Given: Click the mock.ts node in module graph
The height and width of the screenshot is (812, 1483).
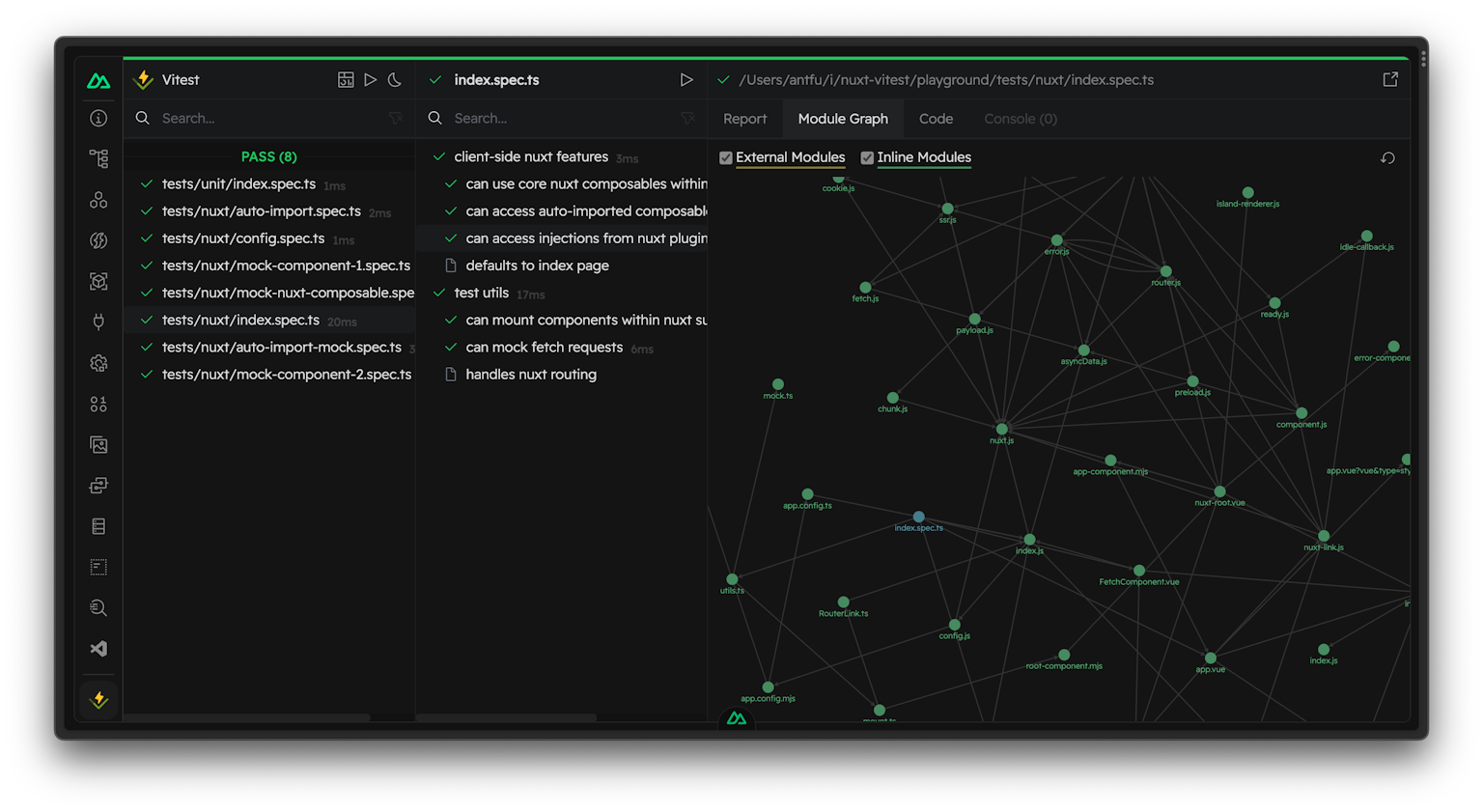Looking at the screenshot, I should pos(778,384).
